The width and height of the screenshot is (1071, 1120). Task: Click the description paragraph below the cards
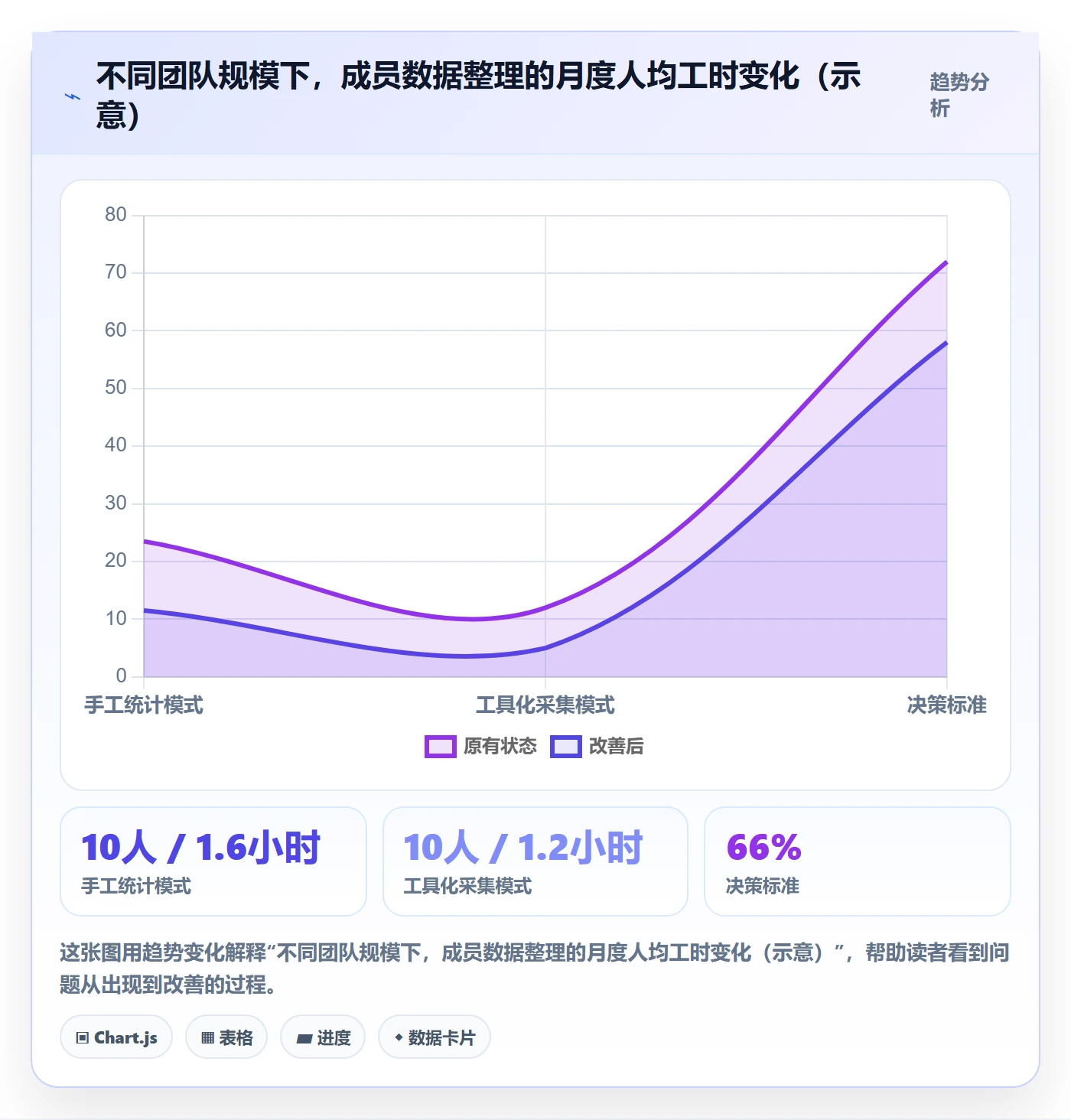(535, 968)
